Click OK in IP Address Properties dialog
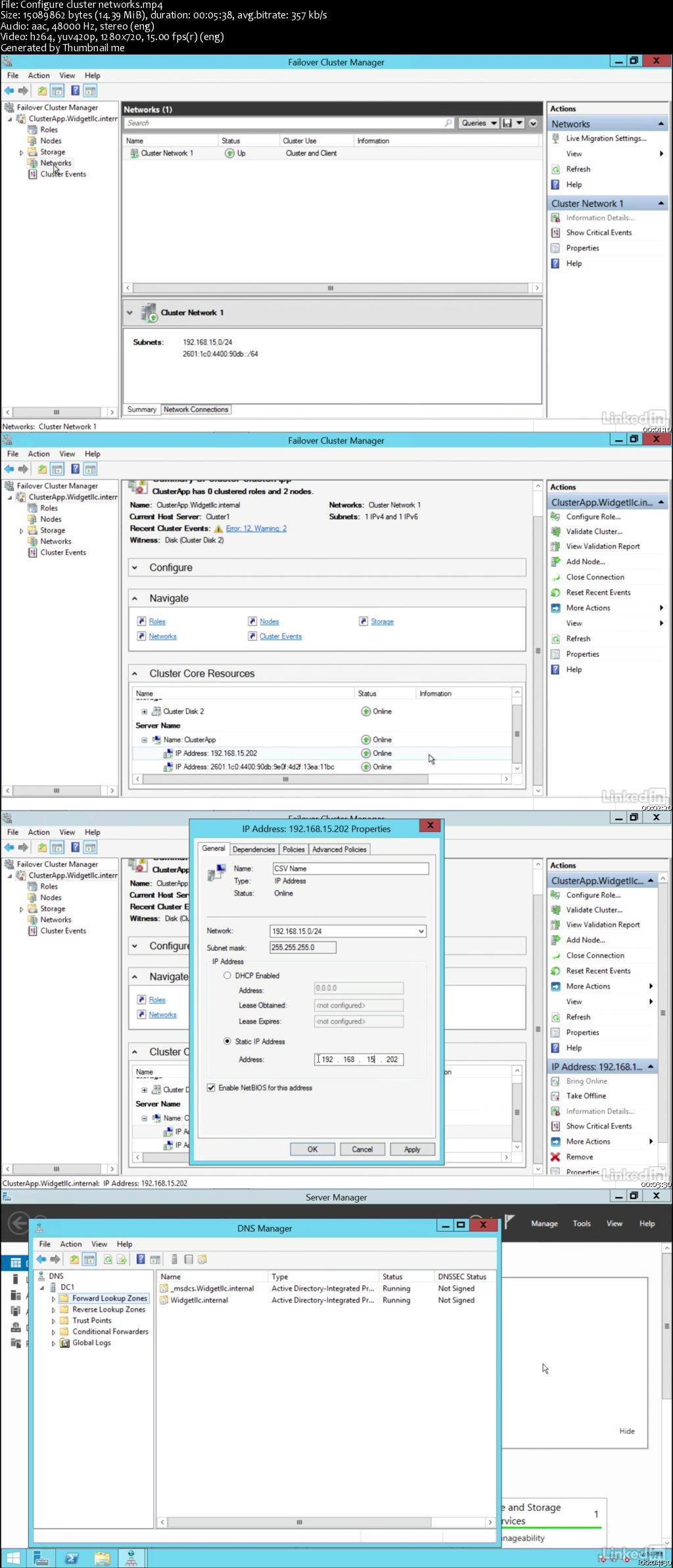This screenshot has width=673, height=1568. (313, 1149)
